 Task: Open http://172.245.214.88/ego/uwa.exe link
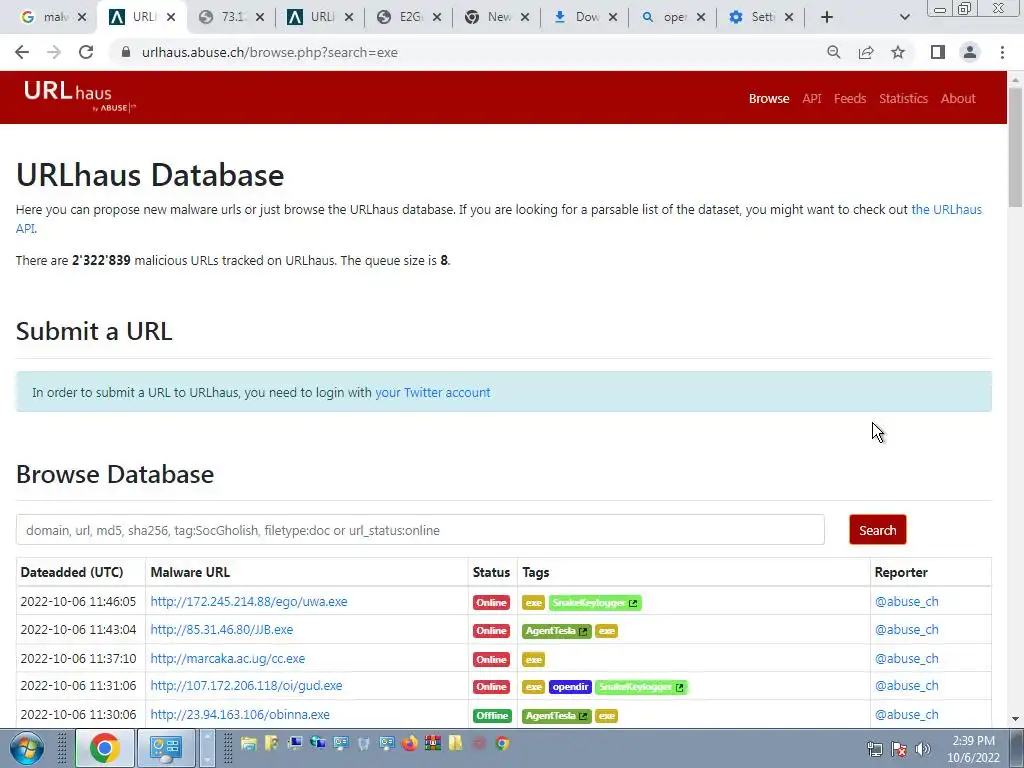[x=249, y=601]
